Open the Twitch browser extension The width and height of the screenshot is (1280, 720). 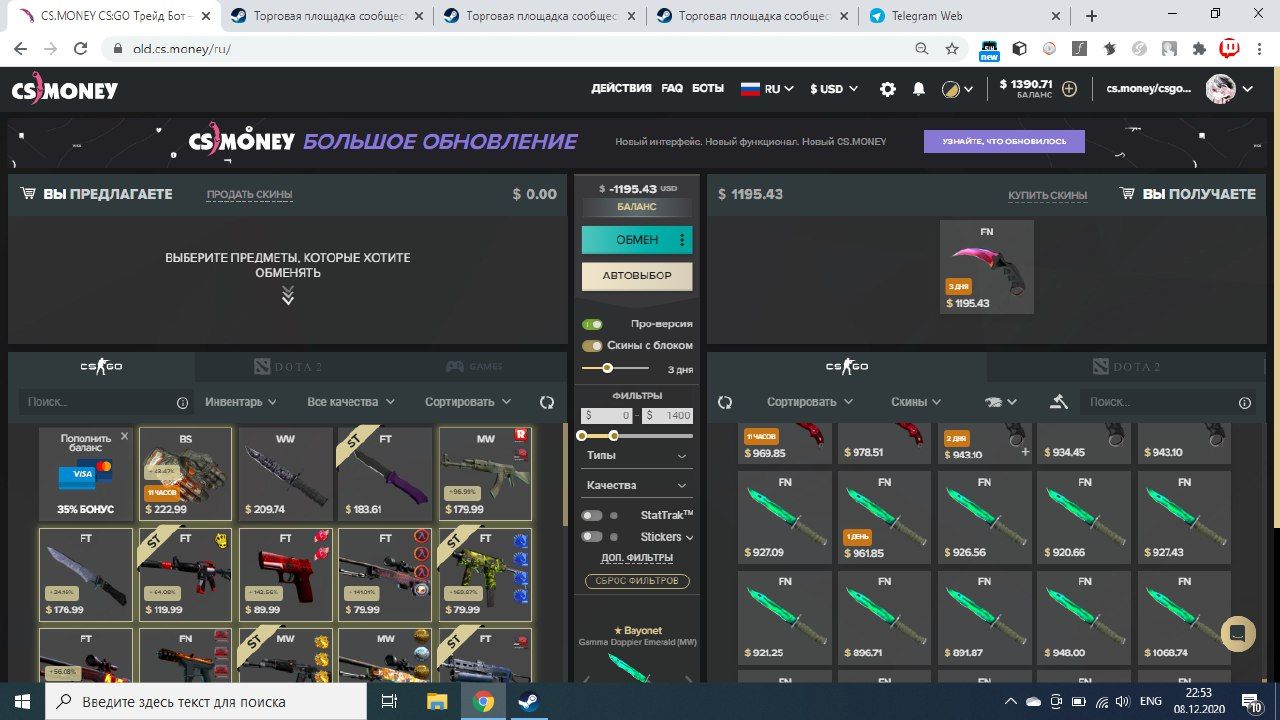[1230, 48]
